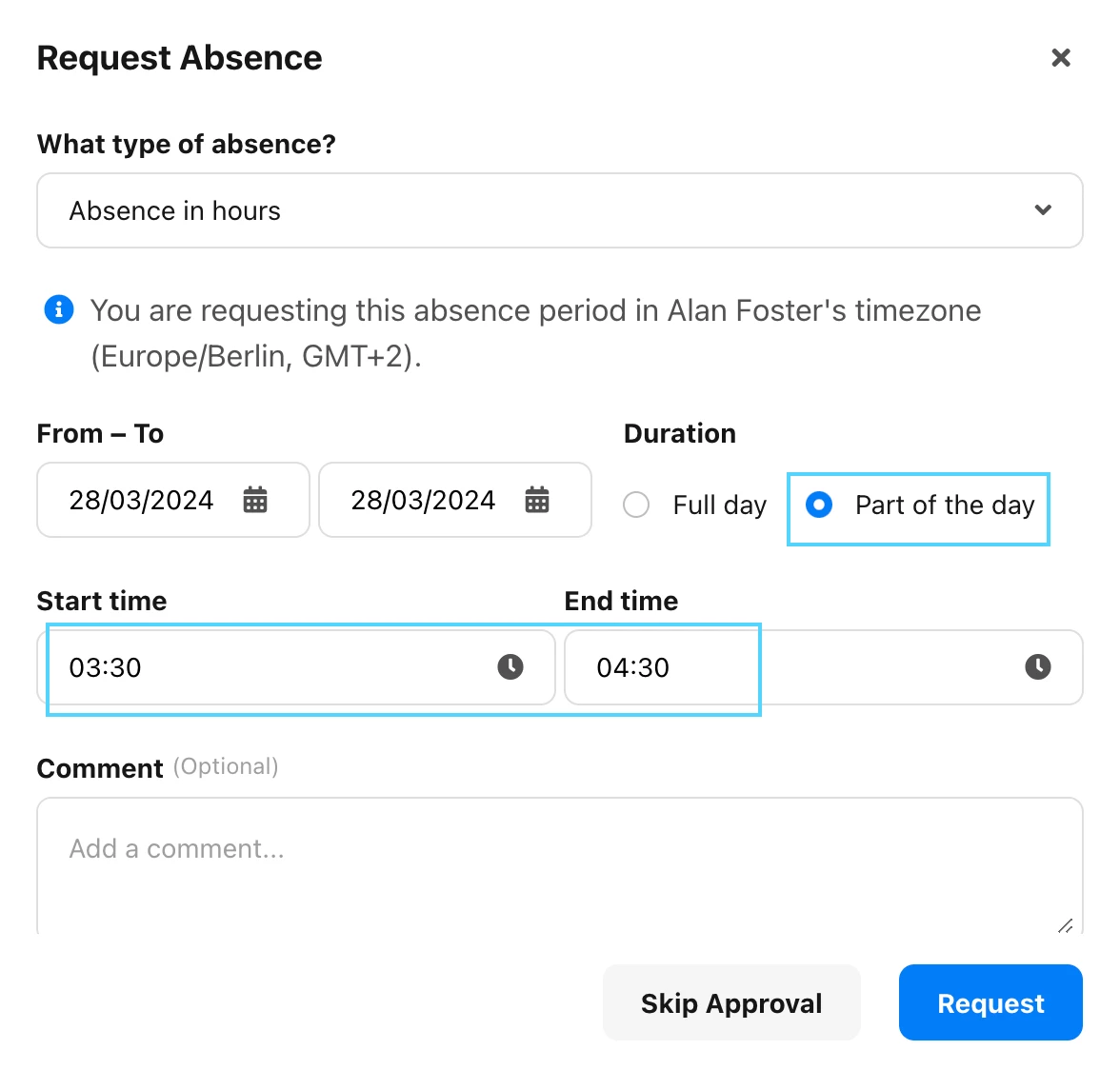
Task: Click the blue Request button
Action: 990,1003
